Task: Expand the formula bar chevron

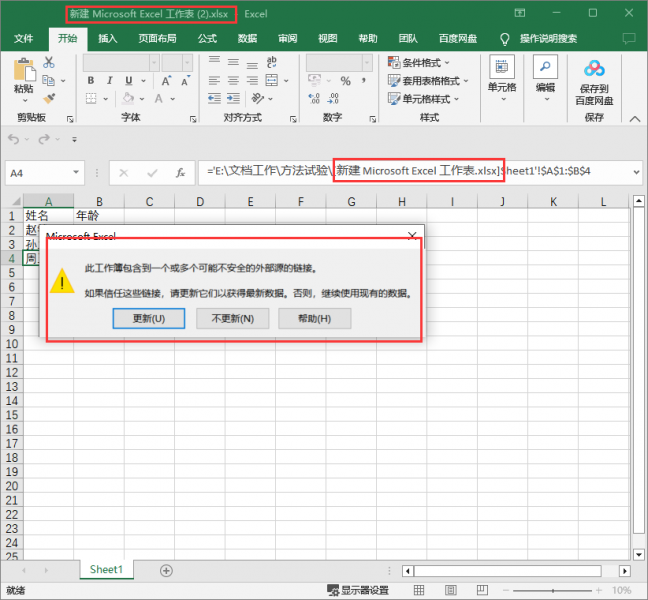Action: (x=636, y=172)
